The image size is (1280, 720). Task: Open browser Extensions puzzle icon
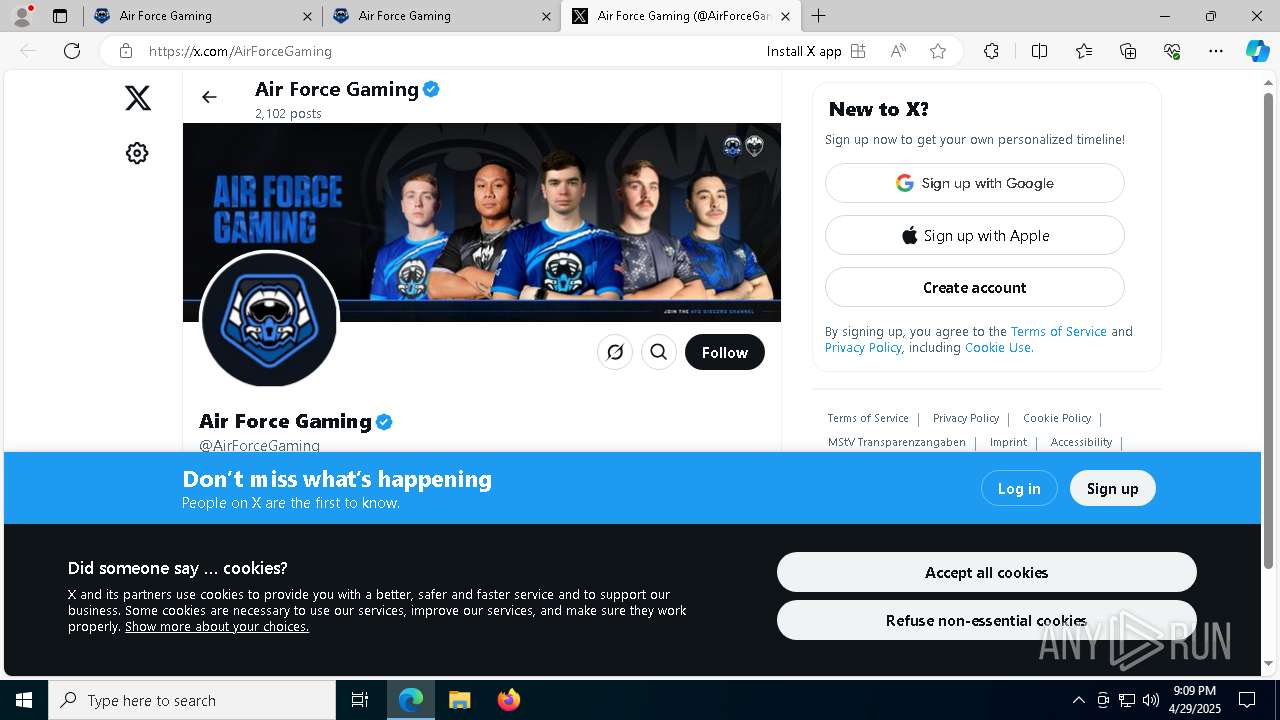tap(991, 51)
